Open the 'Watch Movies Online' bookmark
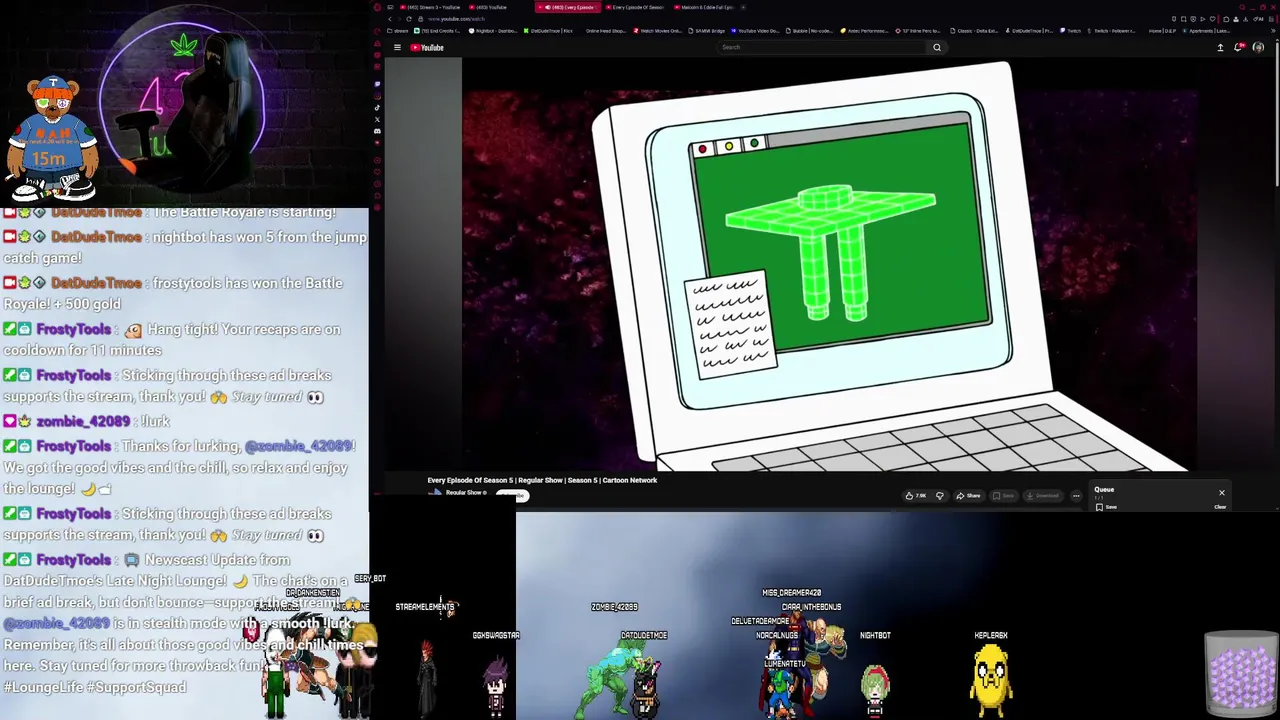Viewport: 1280px width, 720px height. [x=658, y=31]
